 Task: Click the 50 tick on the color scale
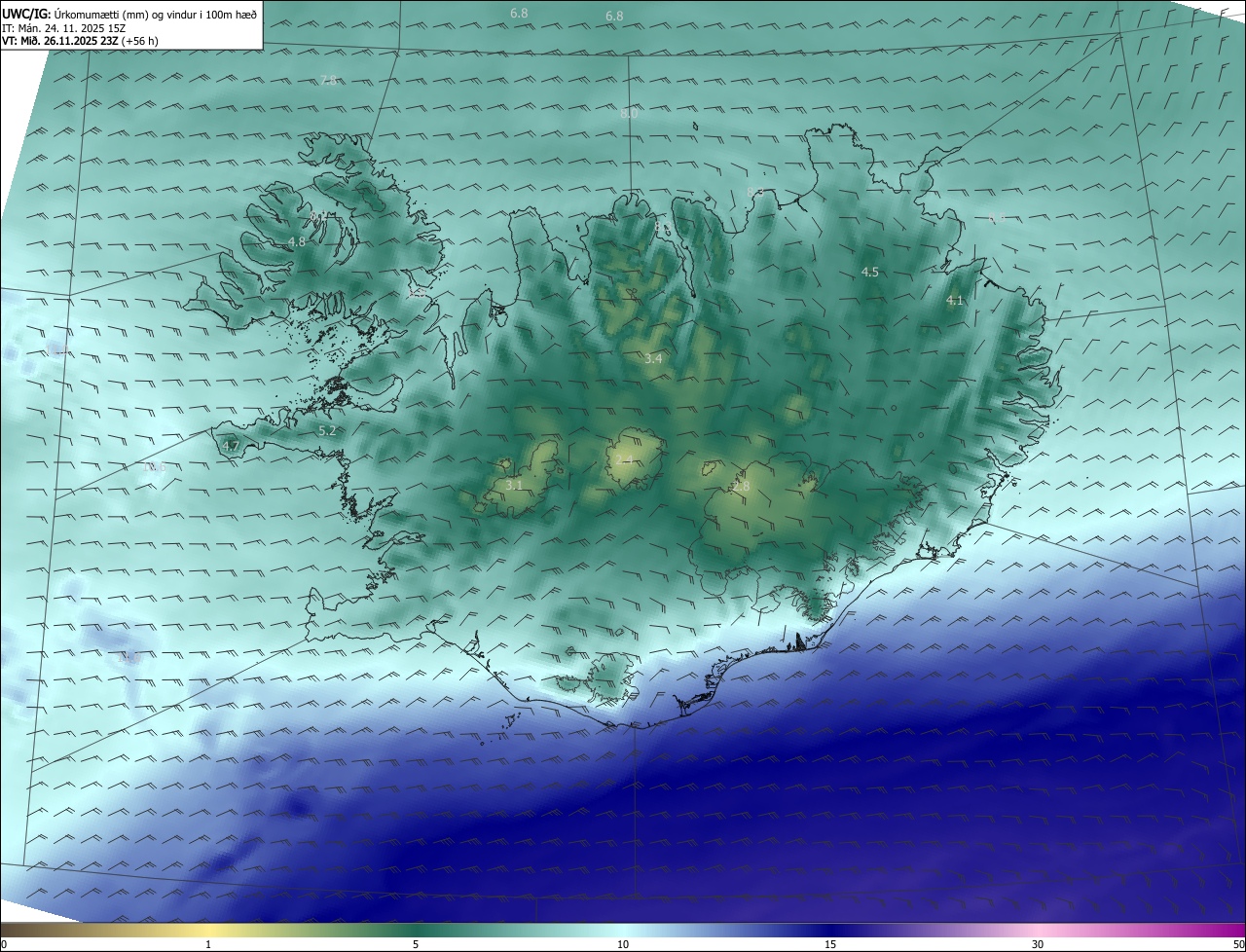1238,944
